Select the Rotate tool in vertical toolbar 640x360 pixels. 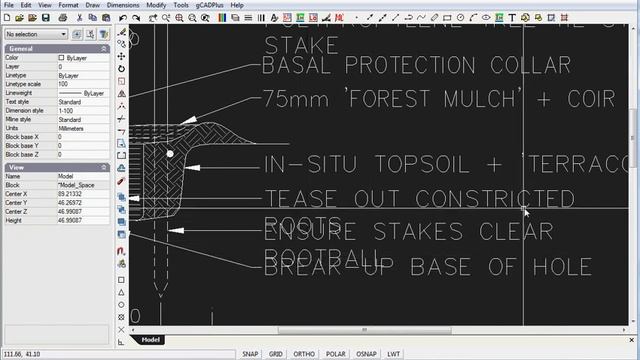coord(121,69)
